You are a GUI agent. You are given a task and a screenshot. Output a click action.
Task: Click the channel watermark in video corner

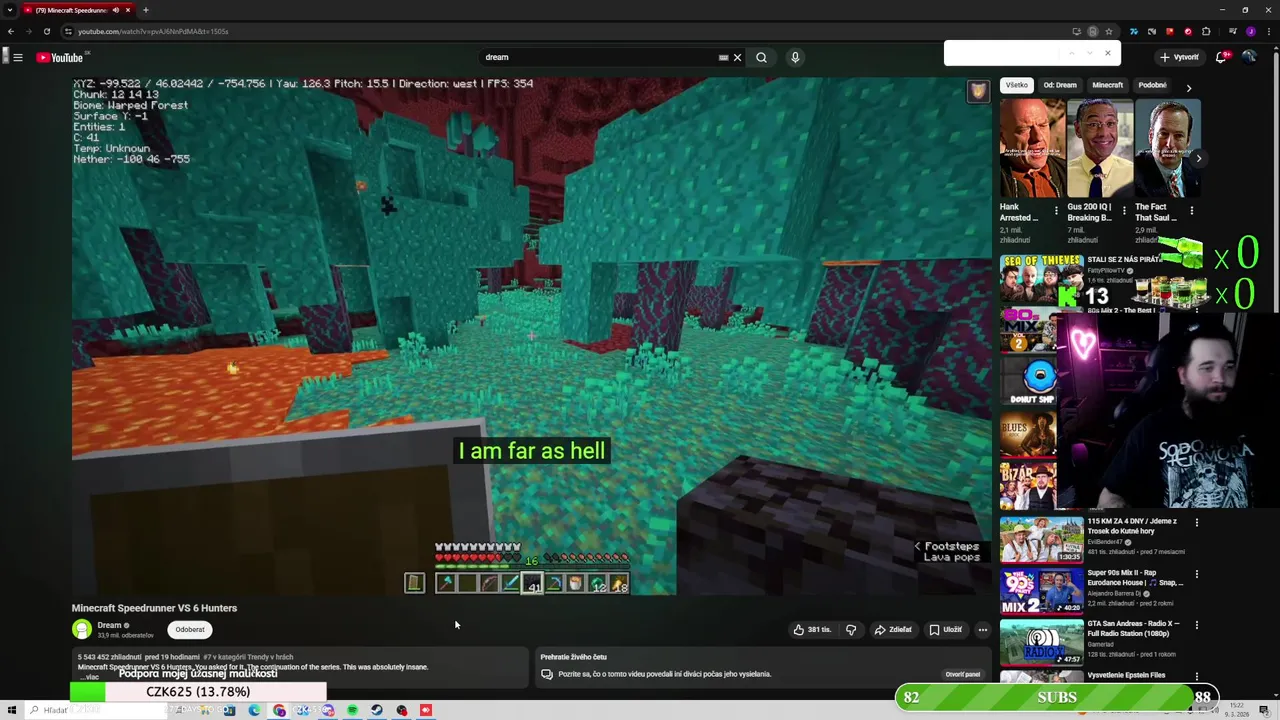coord(978,92)
